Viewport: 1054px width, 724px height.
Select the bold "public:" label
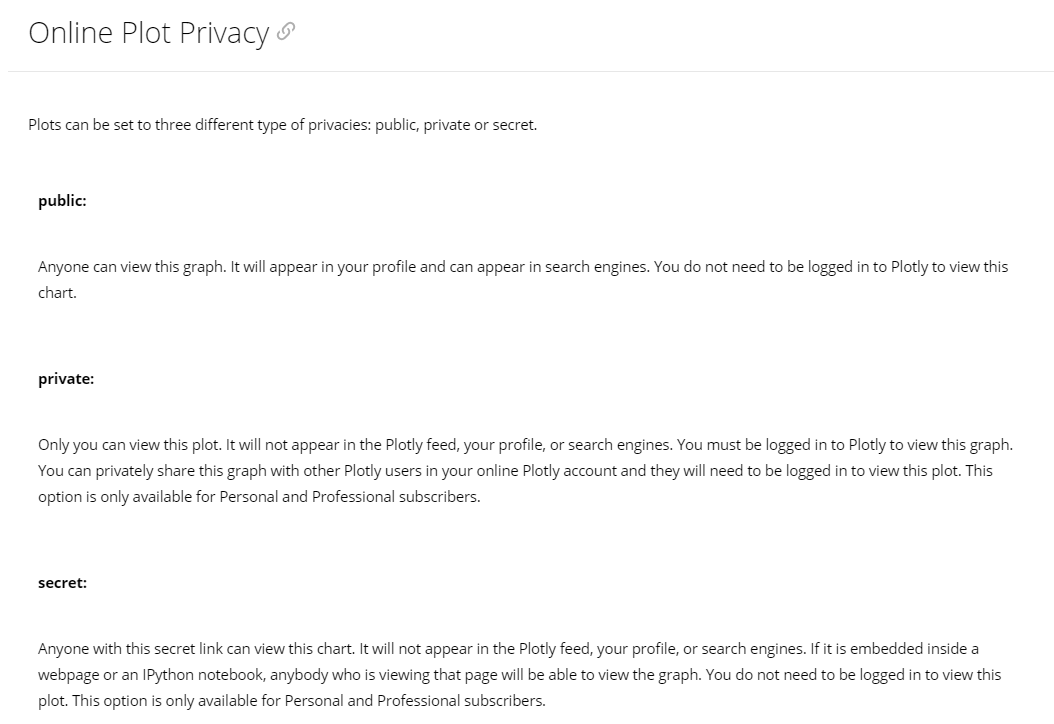click(x=63, y=201)
